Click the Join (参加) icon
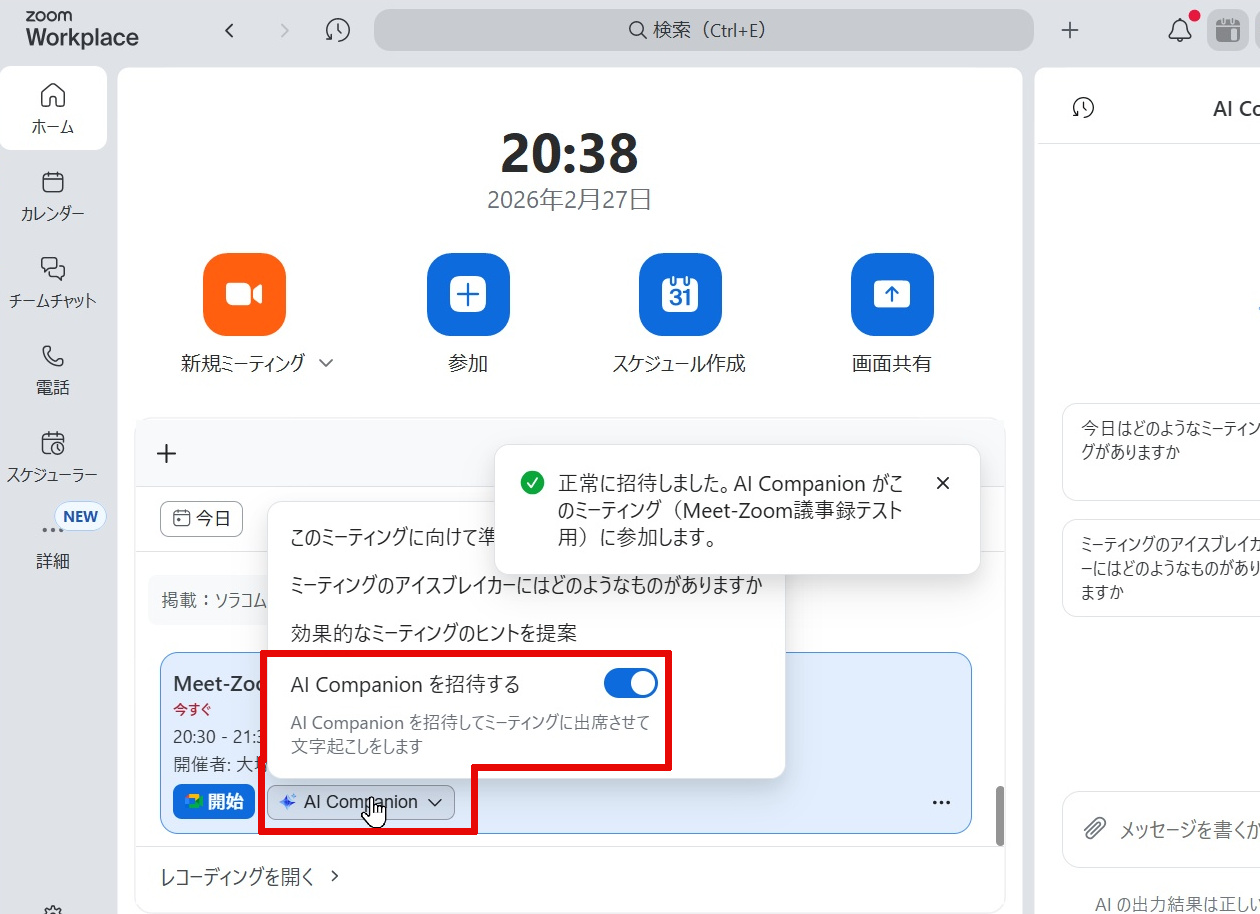 [468, 294]
